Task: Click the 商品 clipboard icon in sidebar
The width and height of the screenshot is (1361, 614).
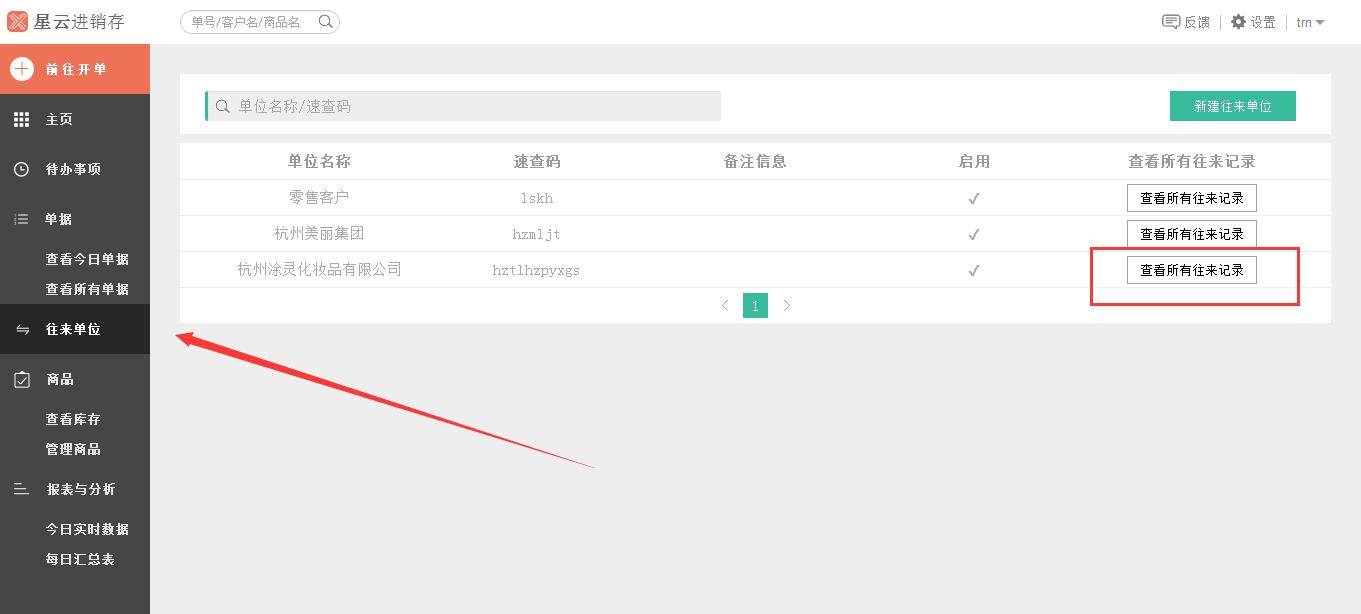Action: [21, 379]
